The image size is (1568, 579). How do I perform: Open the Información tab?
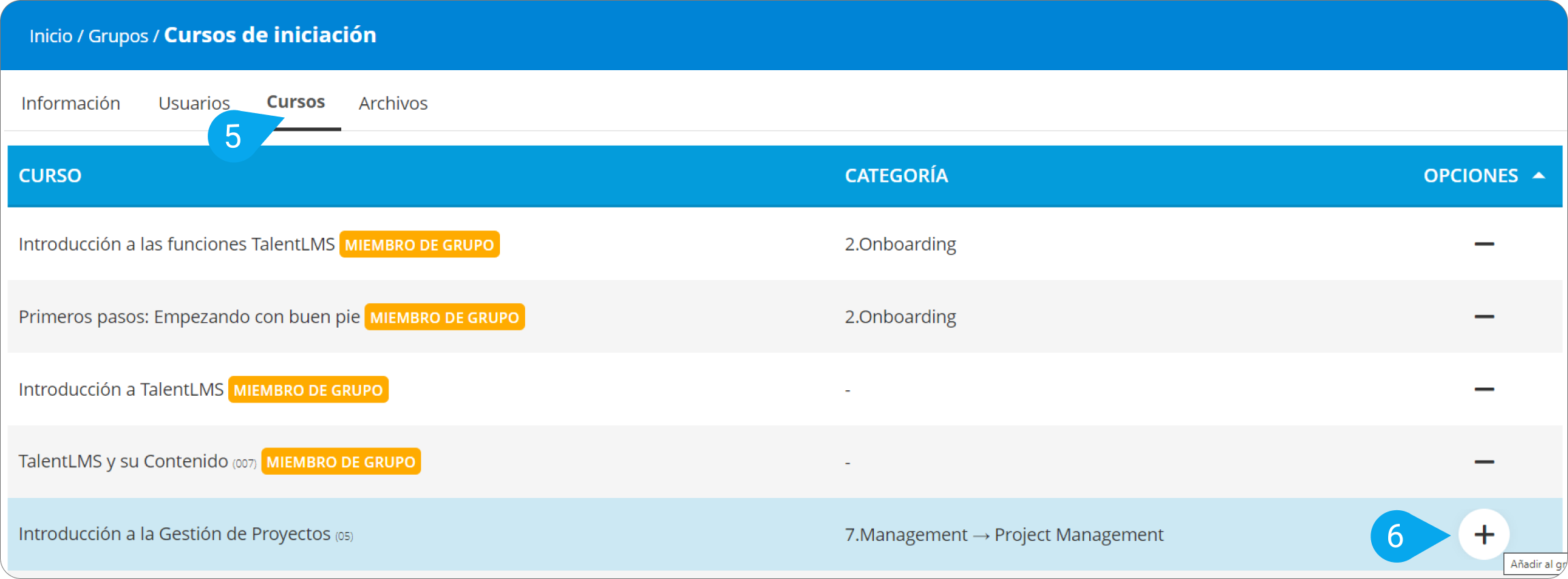click(x=71, y=104)
